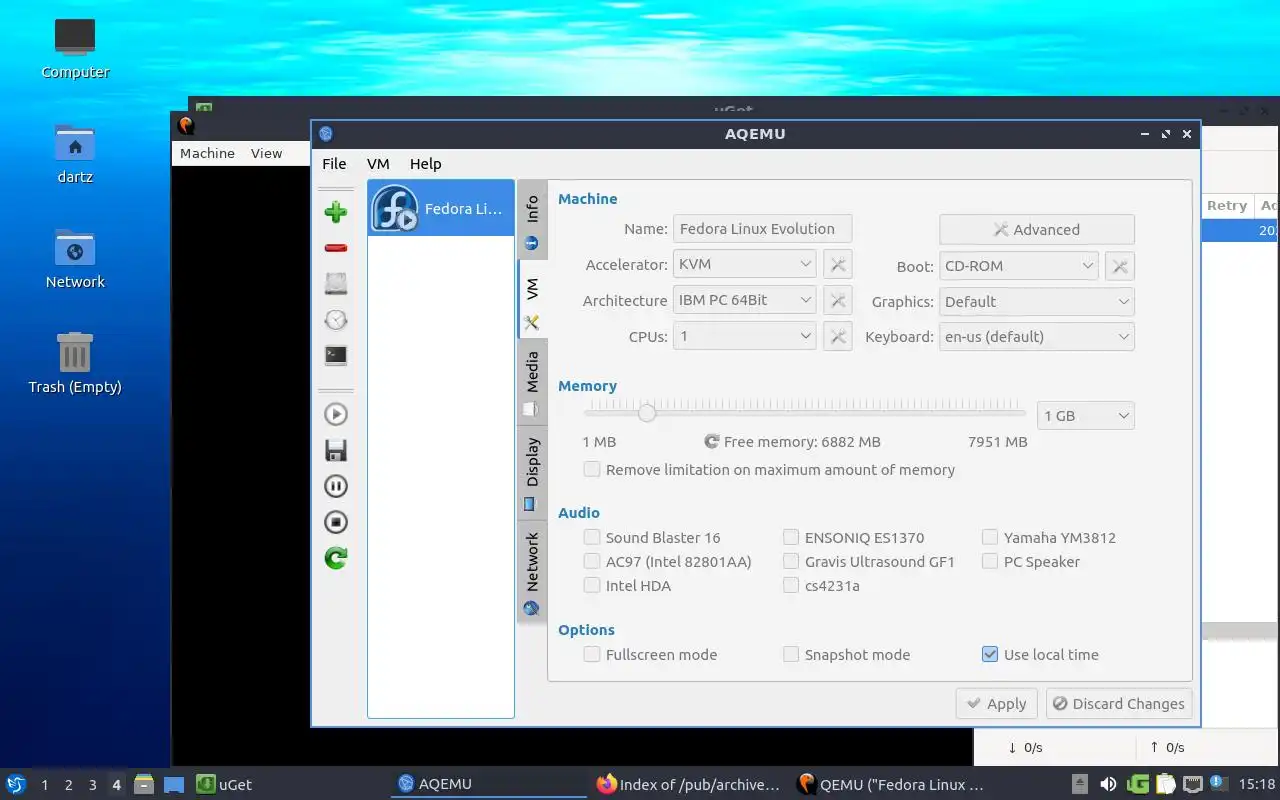Open the terminal monitor icon
The height and width of the screenshot is (800, 1280).
click(x=336, y=356)
